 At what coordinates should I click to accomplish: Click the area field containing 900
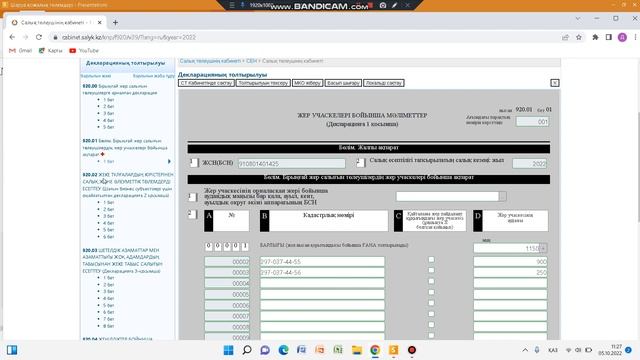(x=510, y=261)
